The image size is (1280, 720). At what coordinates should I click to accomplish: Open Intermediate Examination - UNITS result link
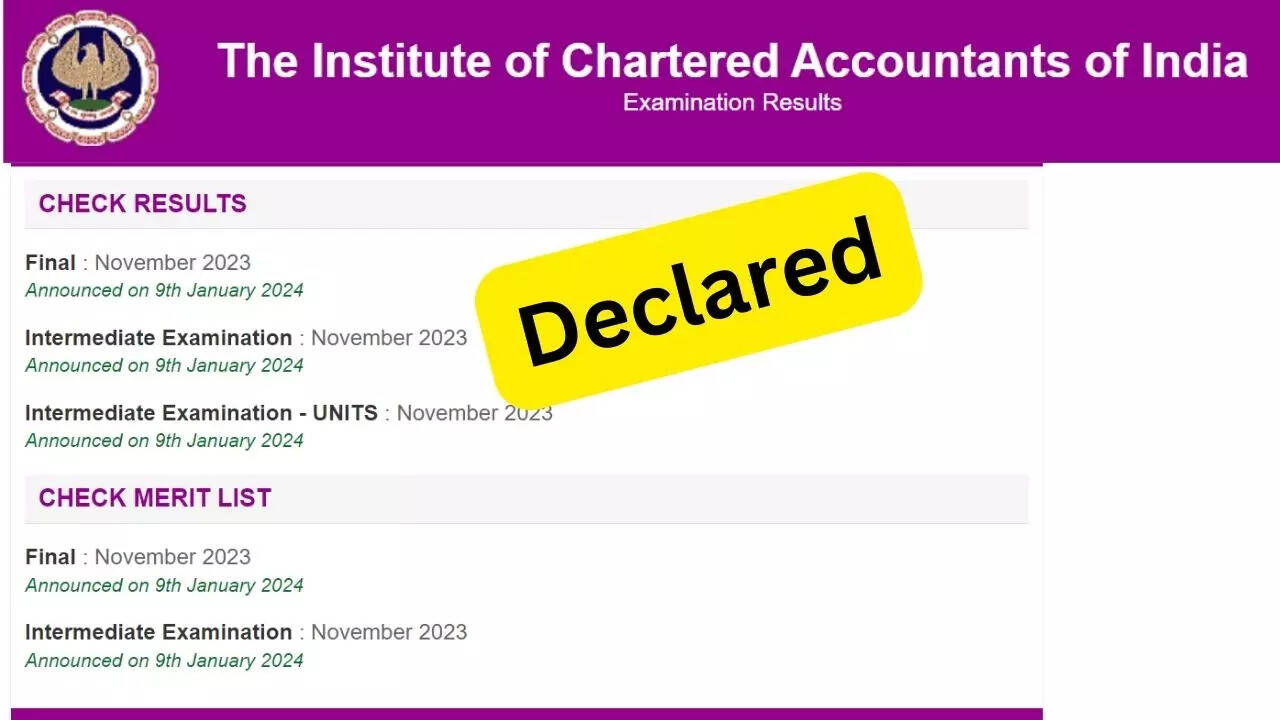[201, 413]
